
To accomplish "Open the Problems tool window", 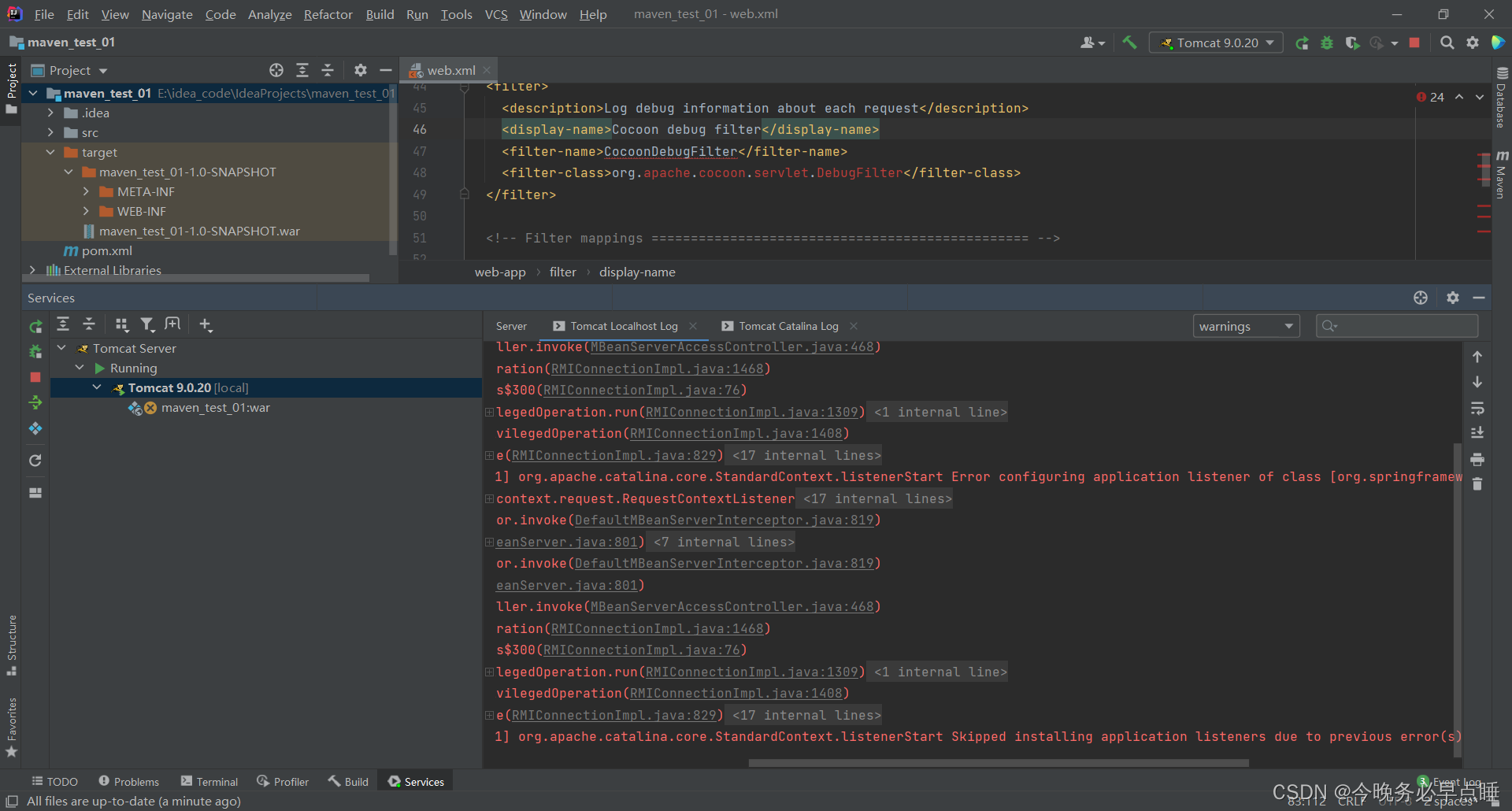I will (129, 781).
